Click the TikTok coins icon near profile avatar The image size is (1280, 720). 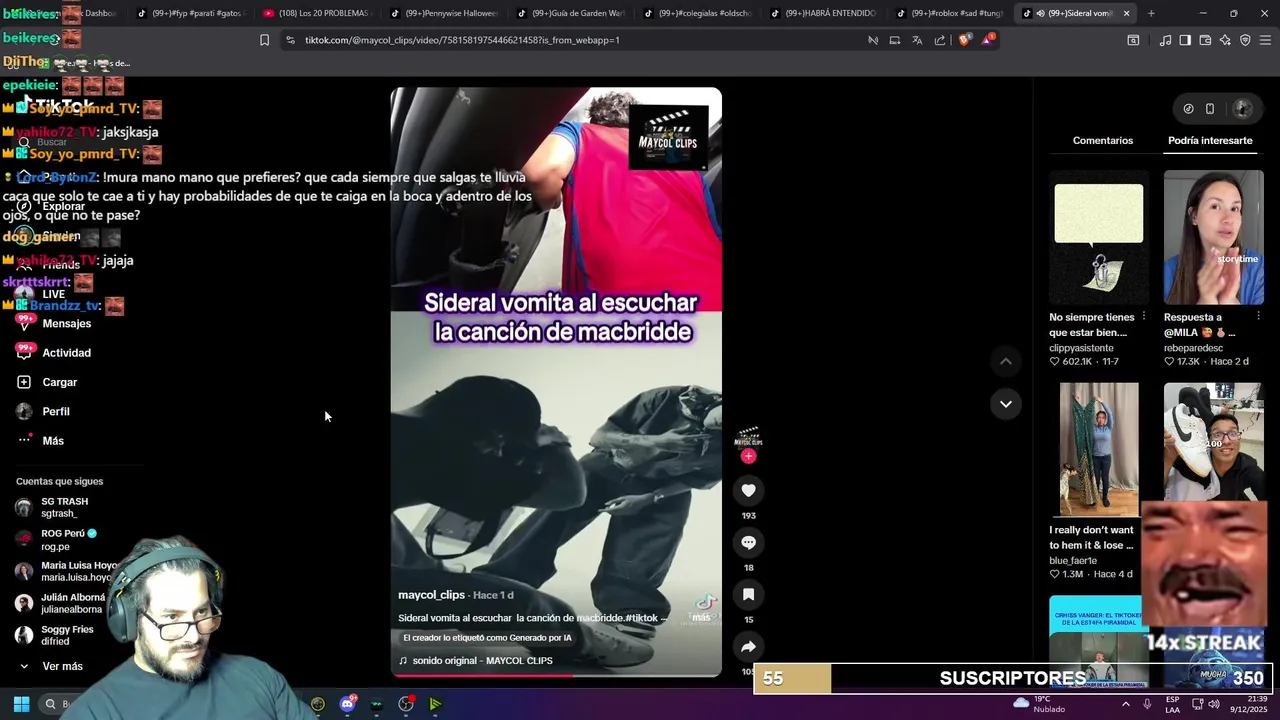coord(1188,109)
